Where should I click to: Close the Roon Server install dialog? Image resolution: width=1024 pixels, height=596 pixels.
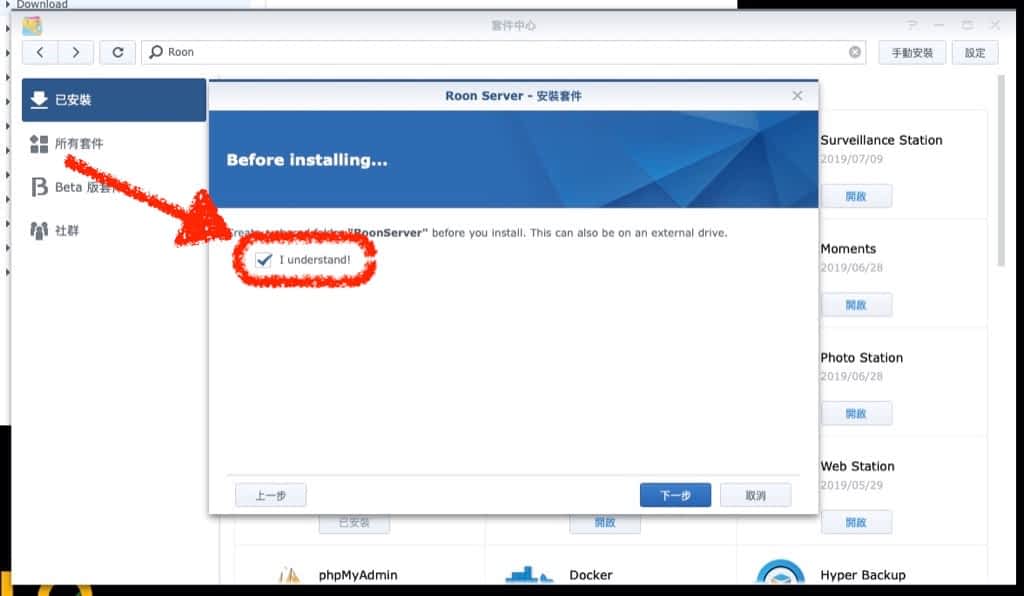click(x=797, y=96)
